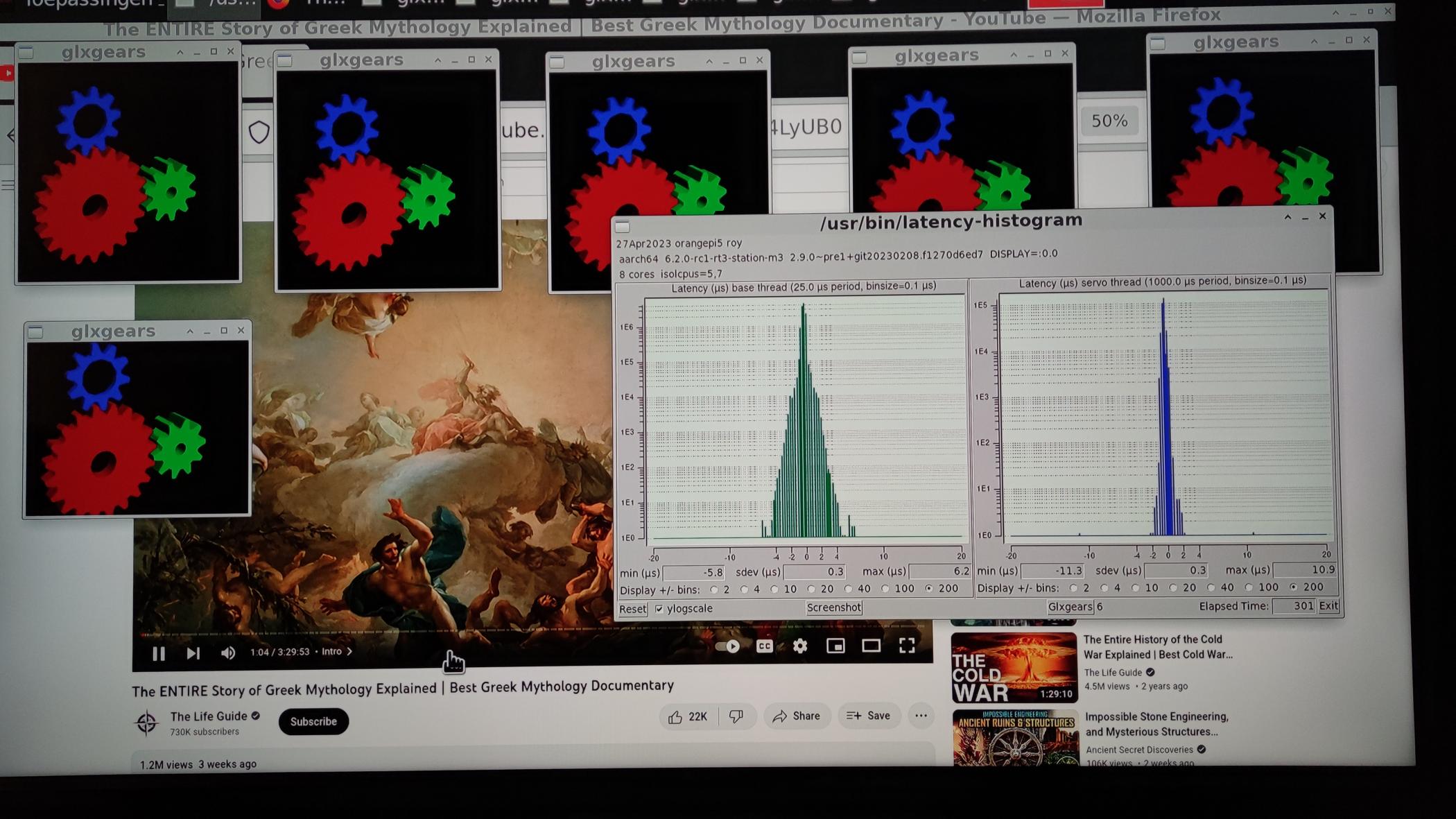Switch to theater mode icon

872,646
